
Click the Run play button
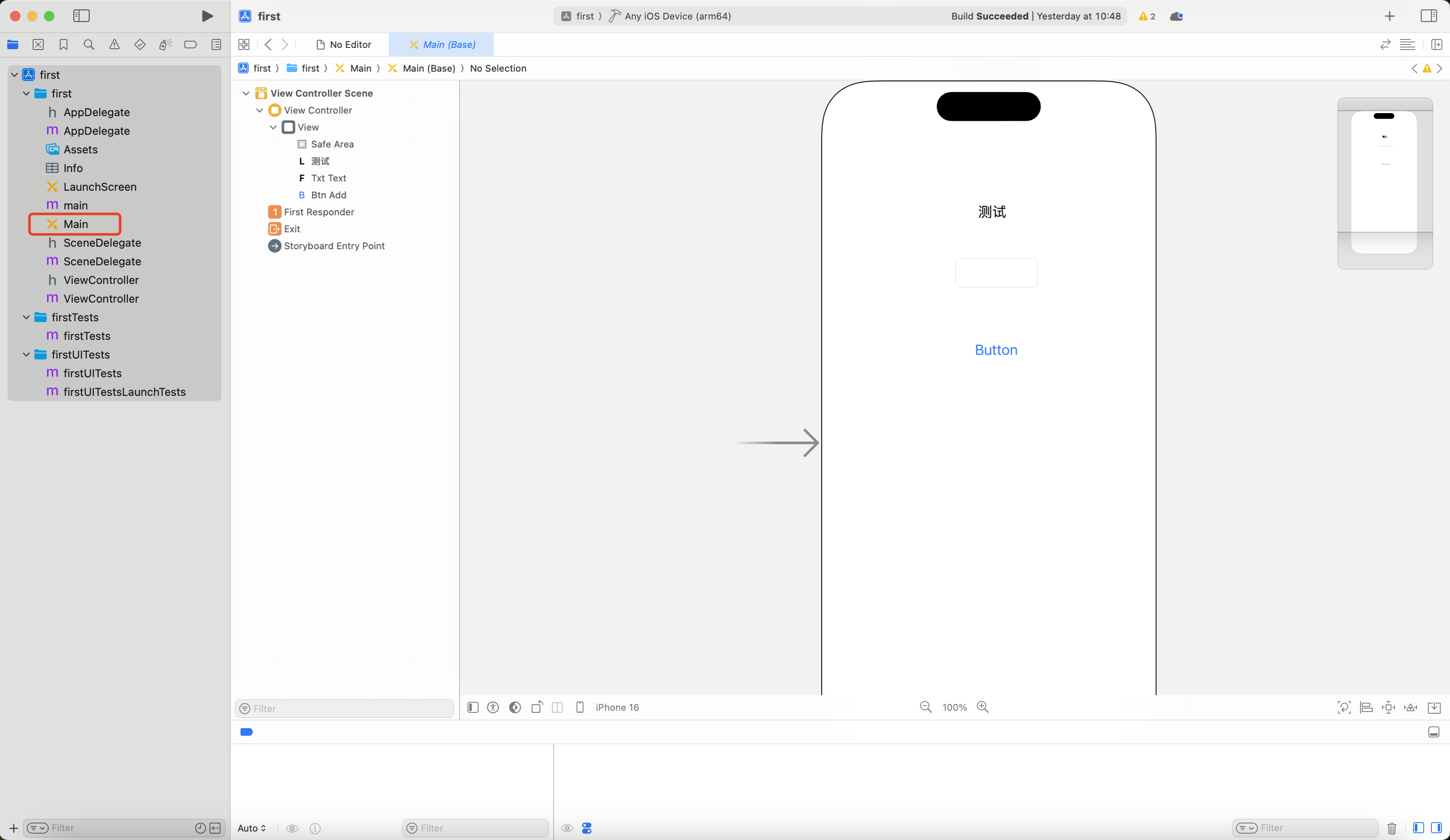(x=207, y=16)
